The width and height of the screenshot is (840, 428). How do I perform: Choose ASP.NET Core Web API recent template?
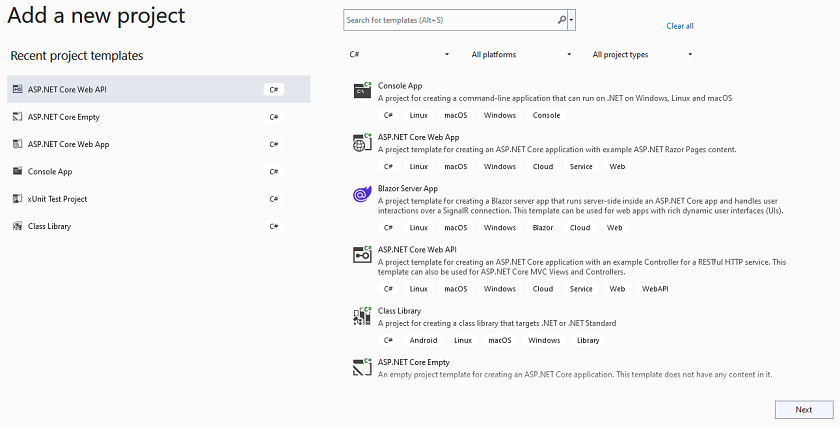(x=159, y=89)
